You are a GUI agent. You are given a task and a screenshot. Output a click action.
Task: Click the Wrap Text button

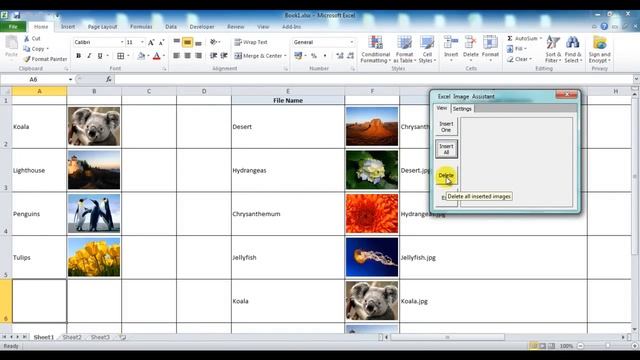(251, 42)
